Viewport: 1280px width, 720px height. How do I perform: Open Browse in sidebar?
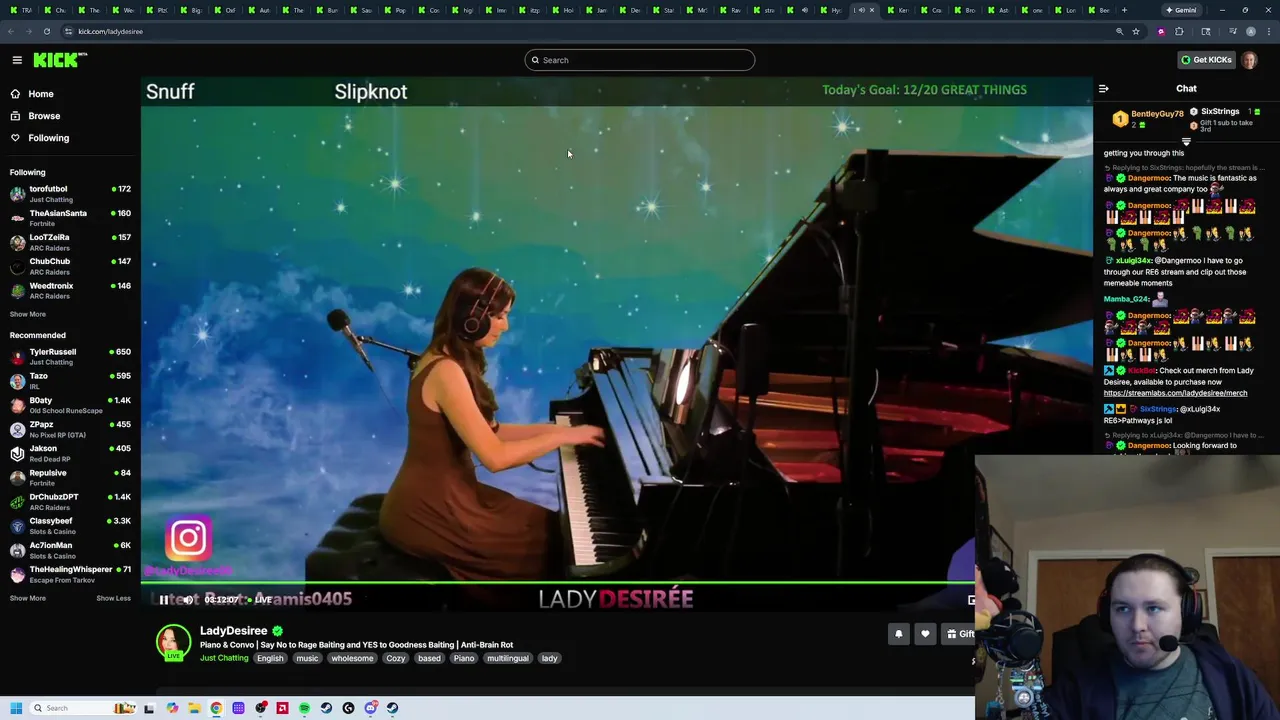pos(44,116)
